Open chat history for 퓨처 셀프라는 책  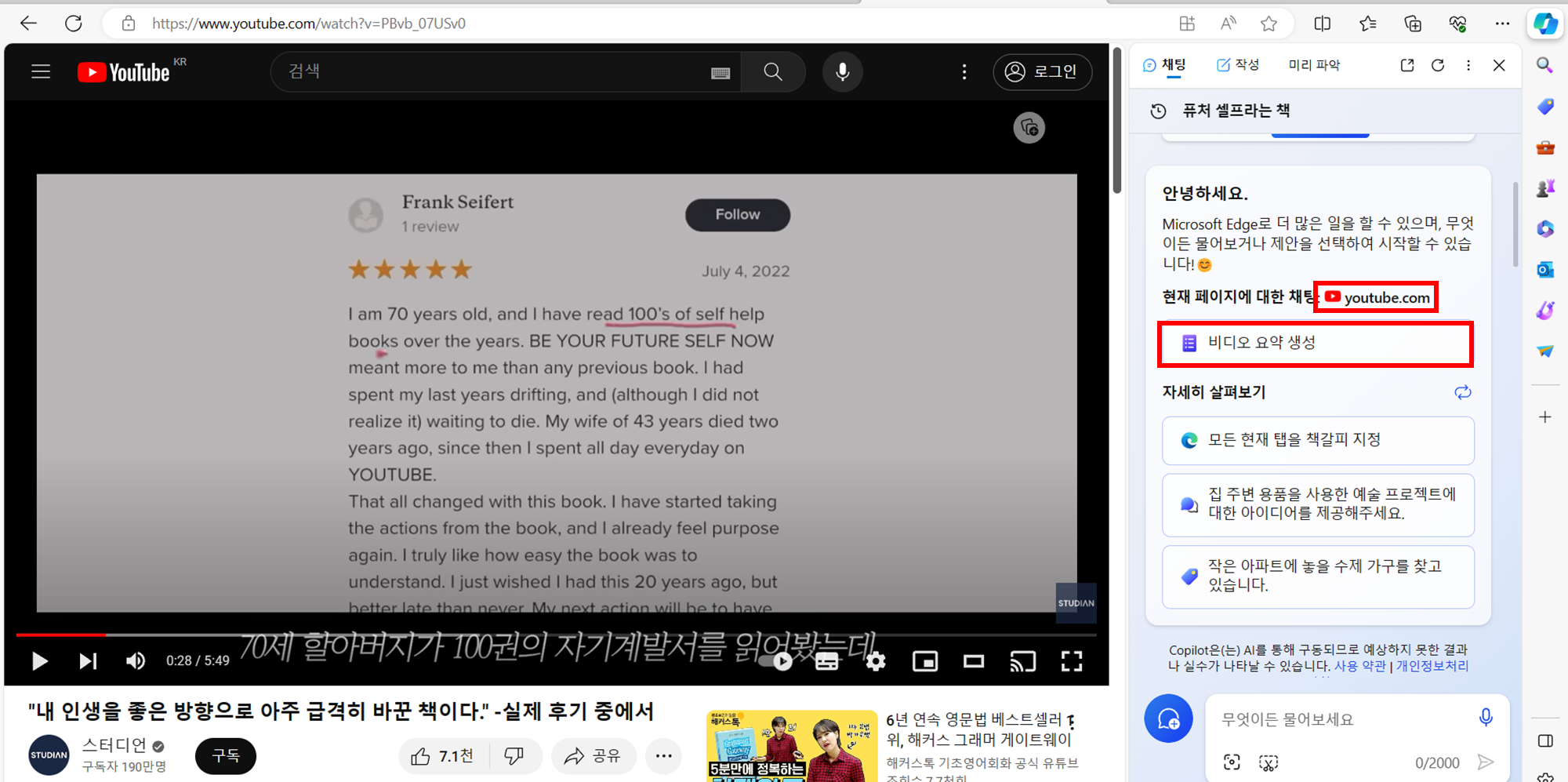coord(1158,111)
